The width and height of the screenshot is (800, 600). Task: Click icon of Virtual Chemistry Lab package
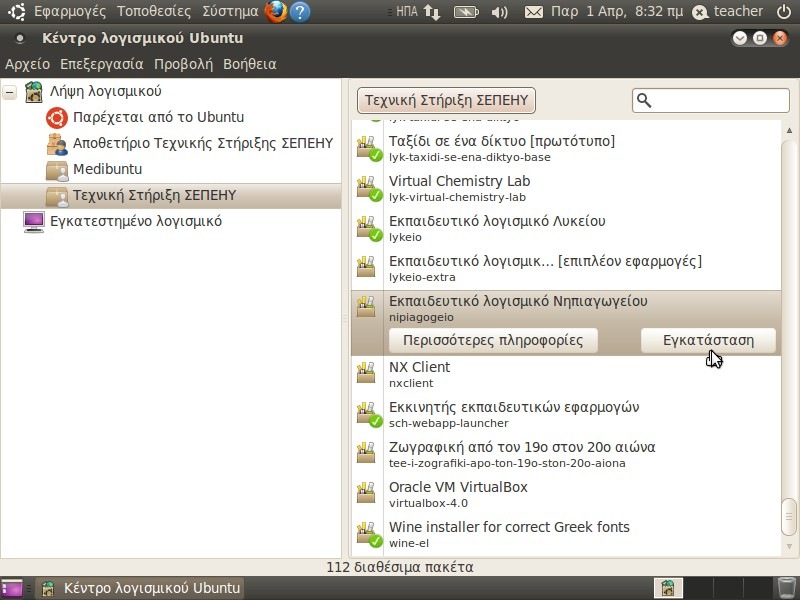[x=369, y=188]
